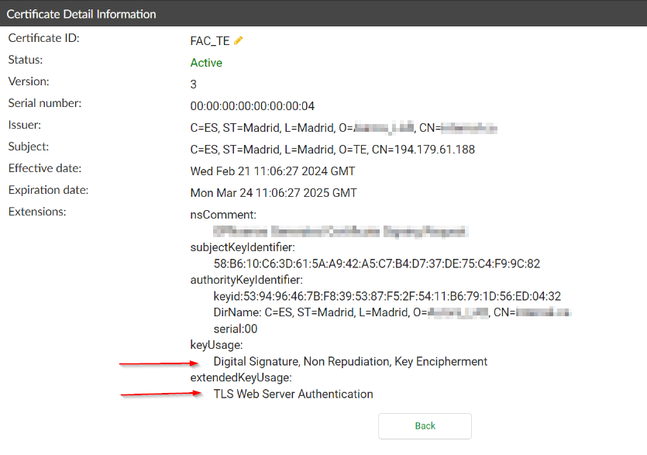The image size is (647, 455).
Task: Click the keyUsage label
Action: (217, 345)
